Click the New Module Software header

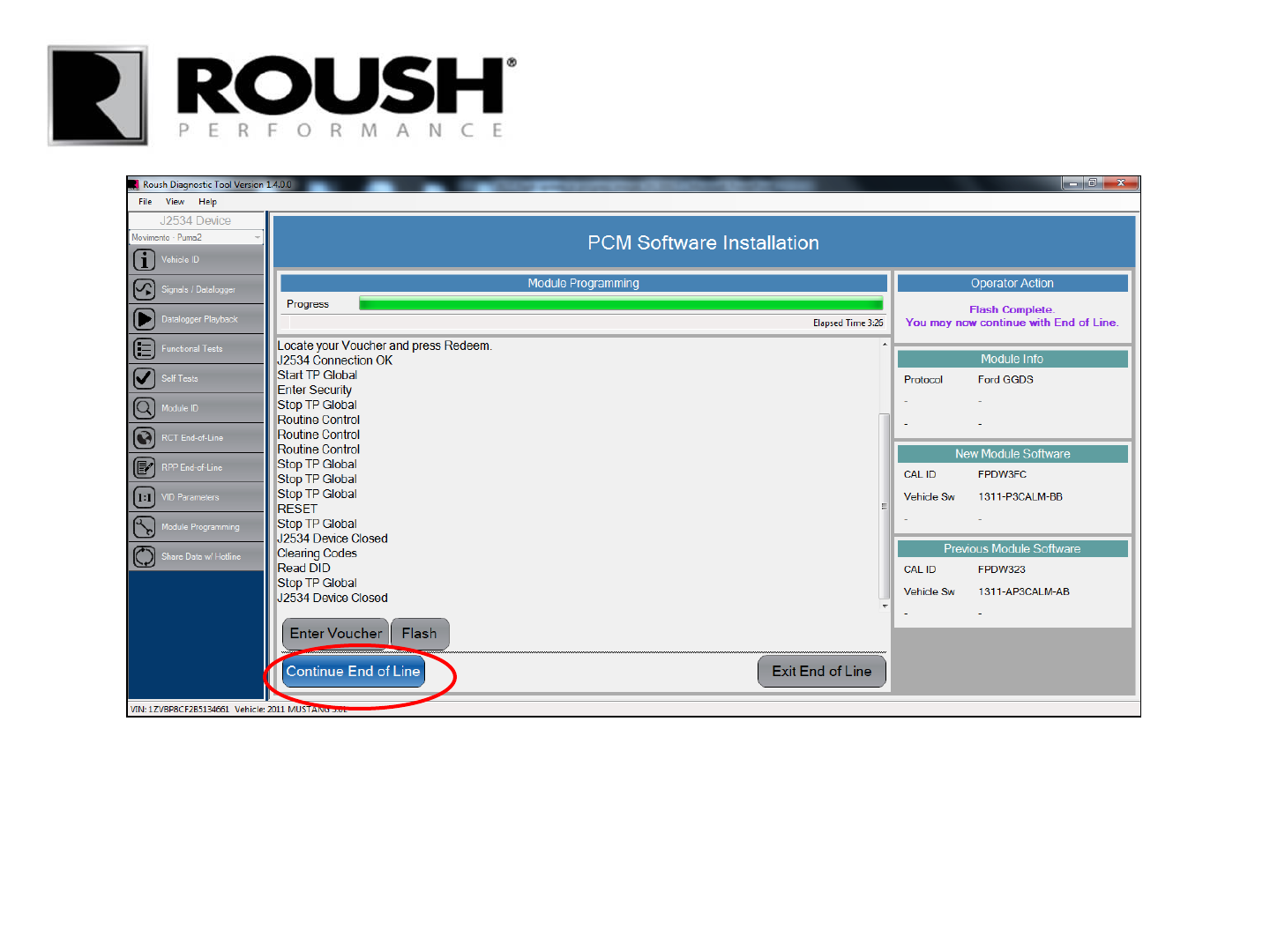coord(1012,454)
